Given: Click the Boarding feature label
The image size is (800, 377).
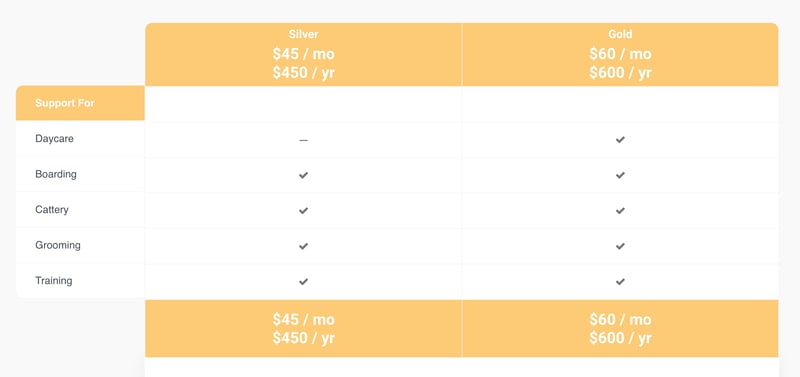Looking at the screenshot, I should tap(56, 174).
